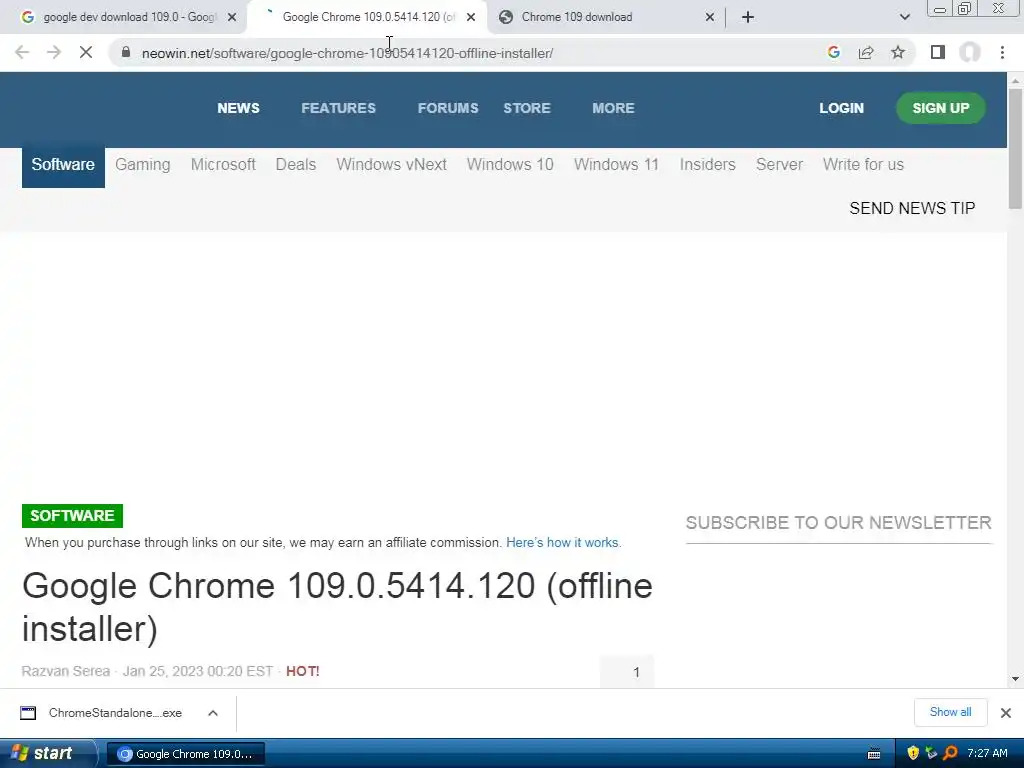1024x768 pixels.
Task: Select the 'Google Chrome 109.0.5414.120' tab
Action: [366, 17]
